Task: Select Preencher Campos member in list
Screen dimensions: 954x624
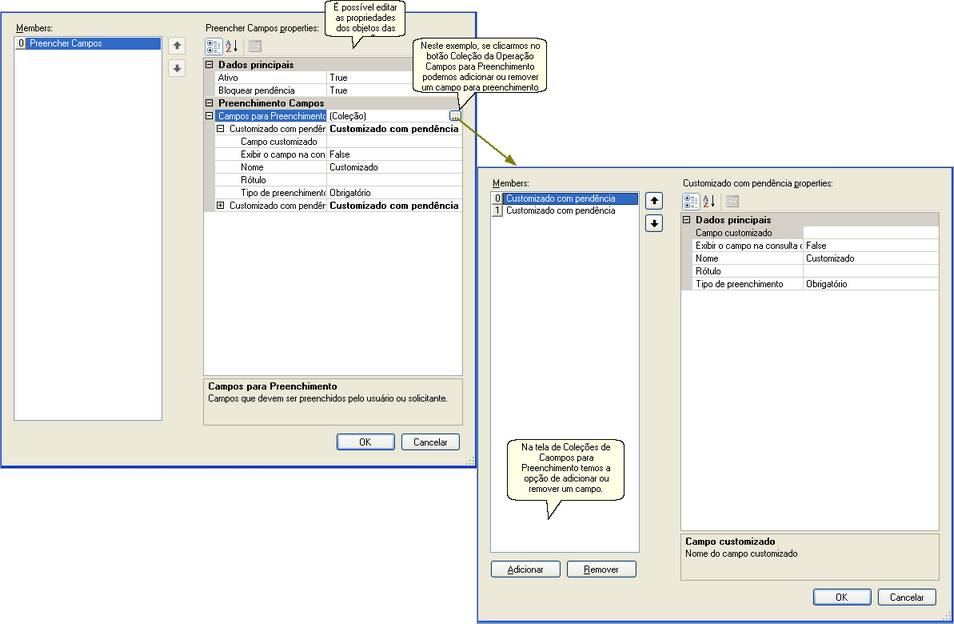Action: point(88,43)
